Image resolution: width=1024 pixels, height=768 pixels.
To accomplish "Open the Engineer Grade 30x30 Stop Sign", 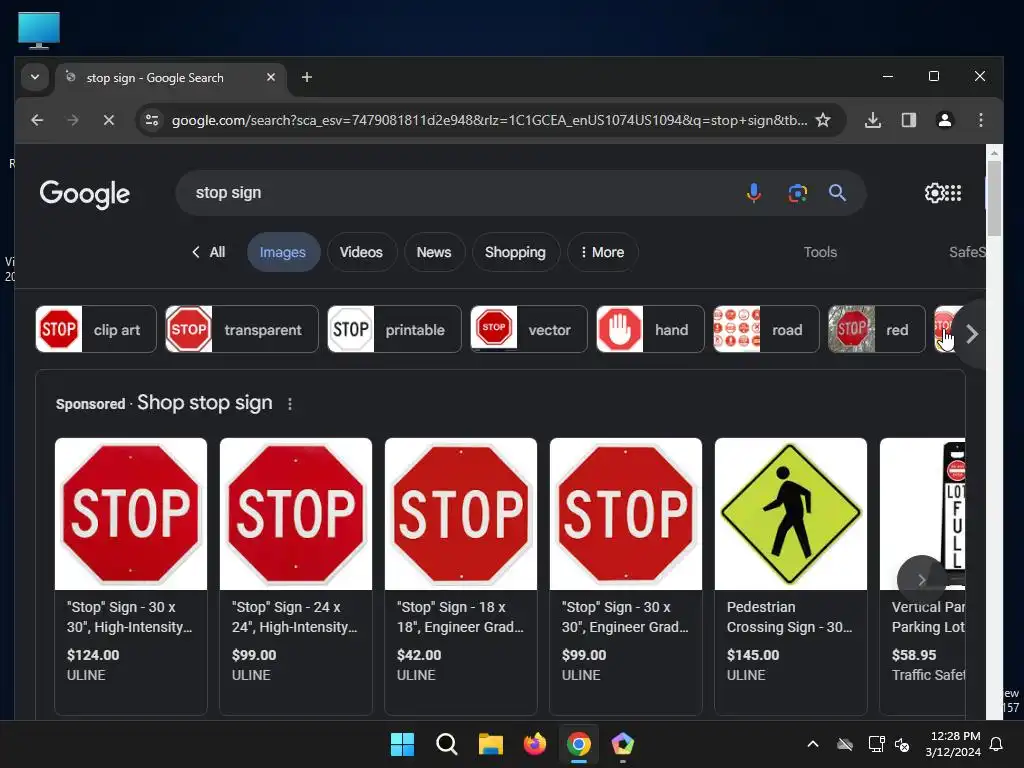I will tap(626, 576).
